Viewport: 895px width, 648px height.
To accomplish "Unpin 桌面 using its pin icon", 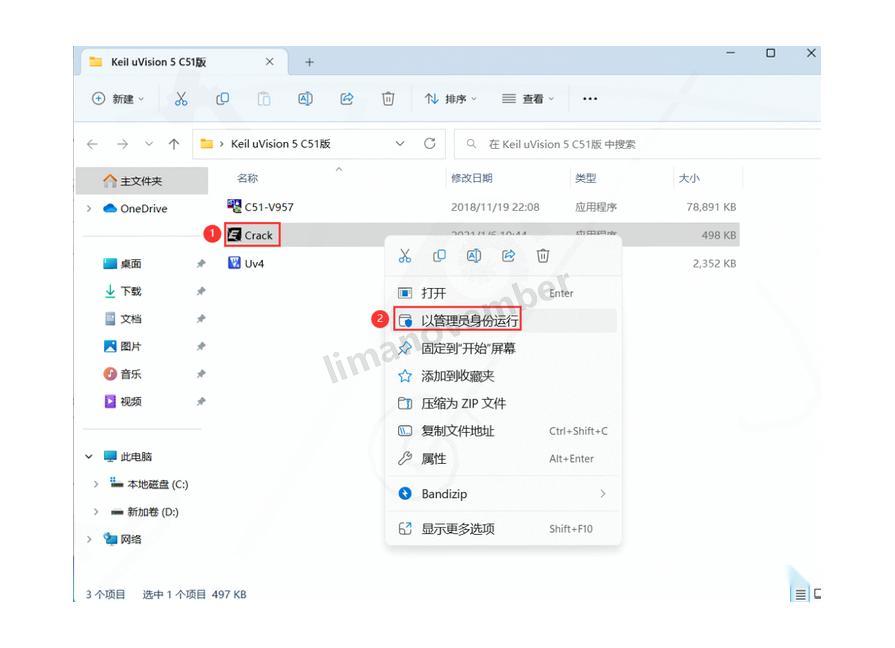I will tap(201, 264).
